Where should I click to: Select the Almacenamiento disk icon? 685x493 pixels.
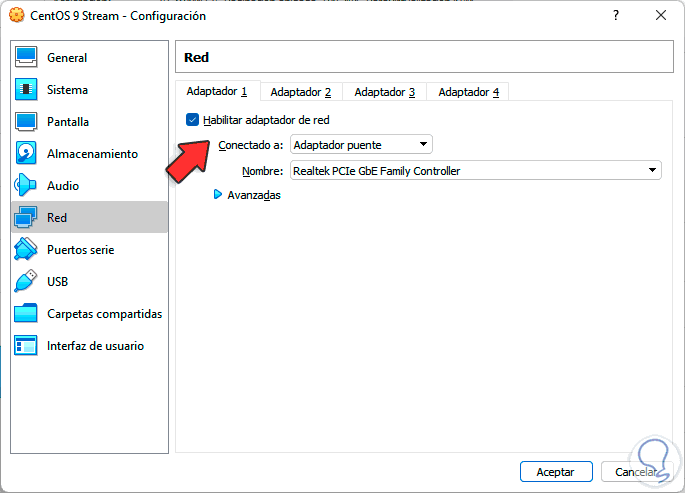click(27, 154)
